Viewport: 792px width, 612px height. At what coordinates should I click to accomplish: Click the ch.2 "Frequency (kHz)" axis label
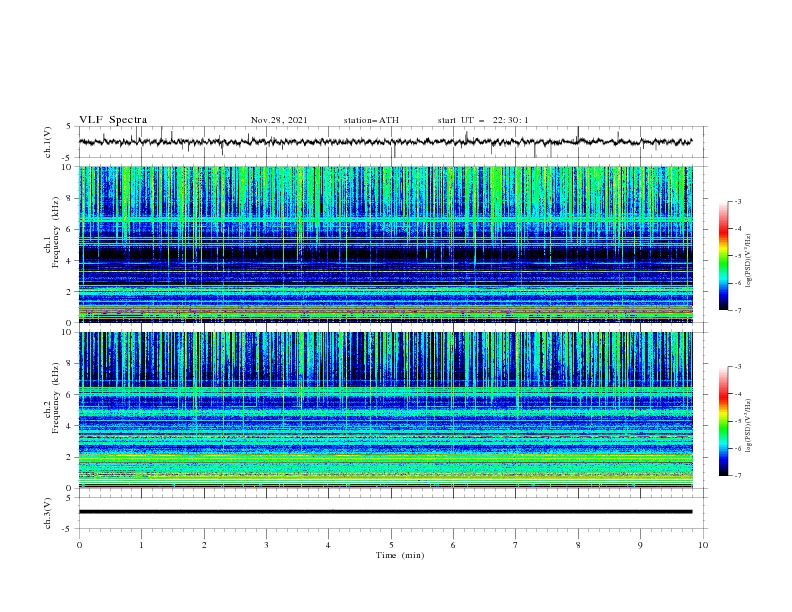(x=56, y=397)
